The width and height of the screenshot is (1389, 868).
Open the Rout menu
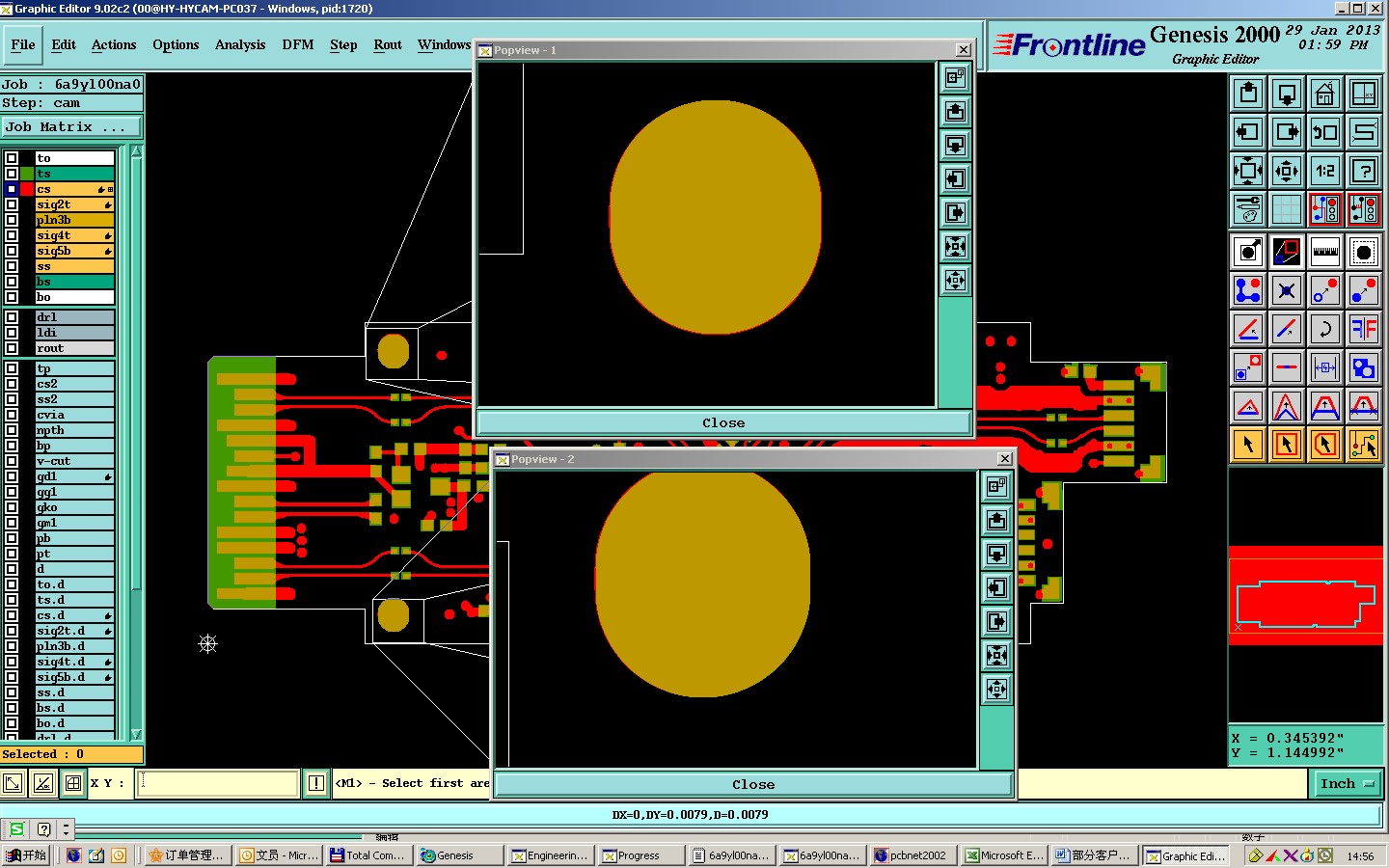pos(388,44)
